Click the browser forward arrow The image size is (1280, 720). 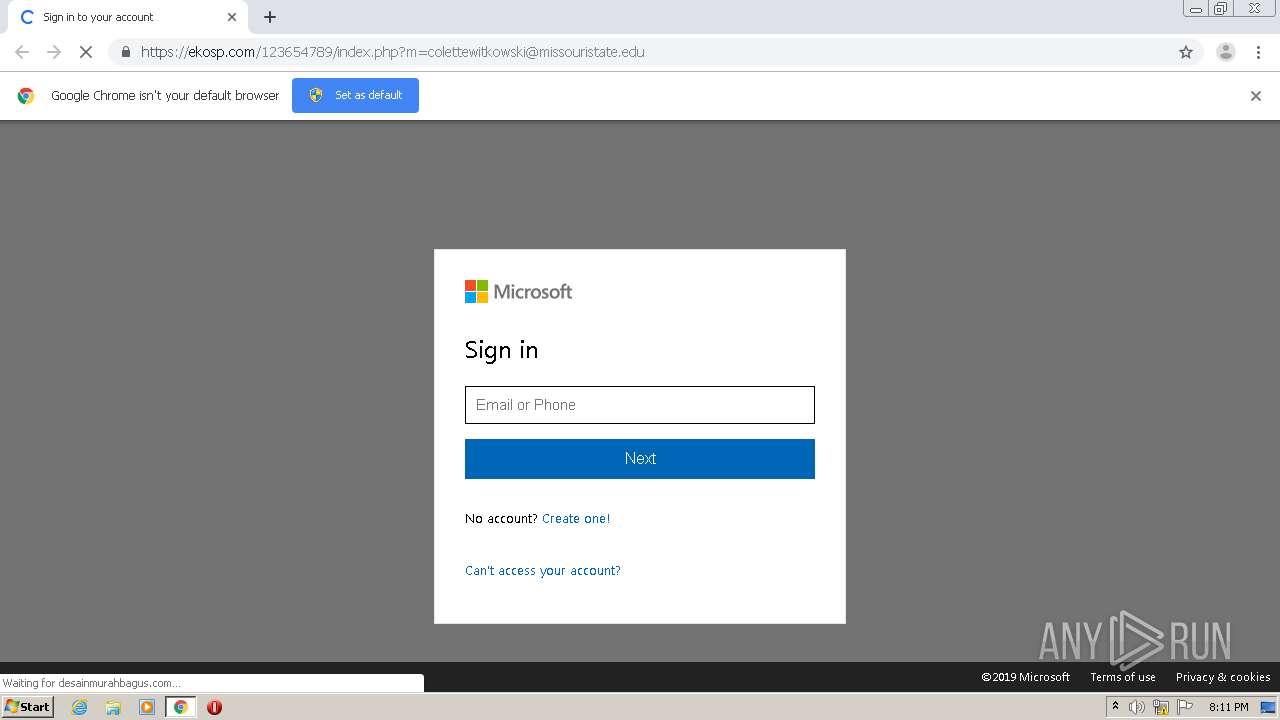pos(54,52)
